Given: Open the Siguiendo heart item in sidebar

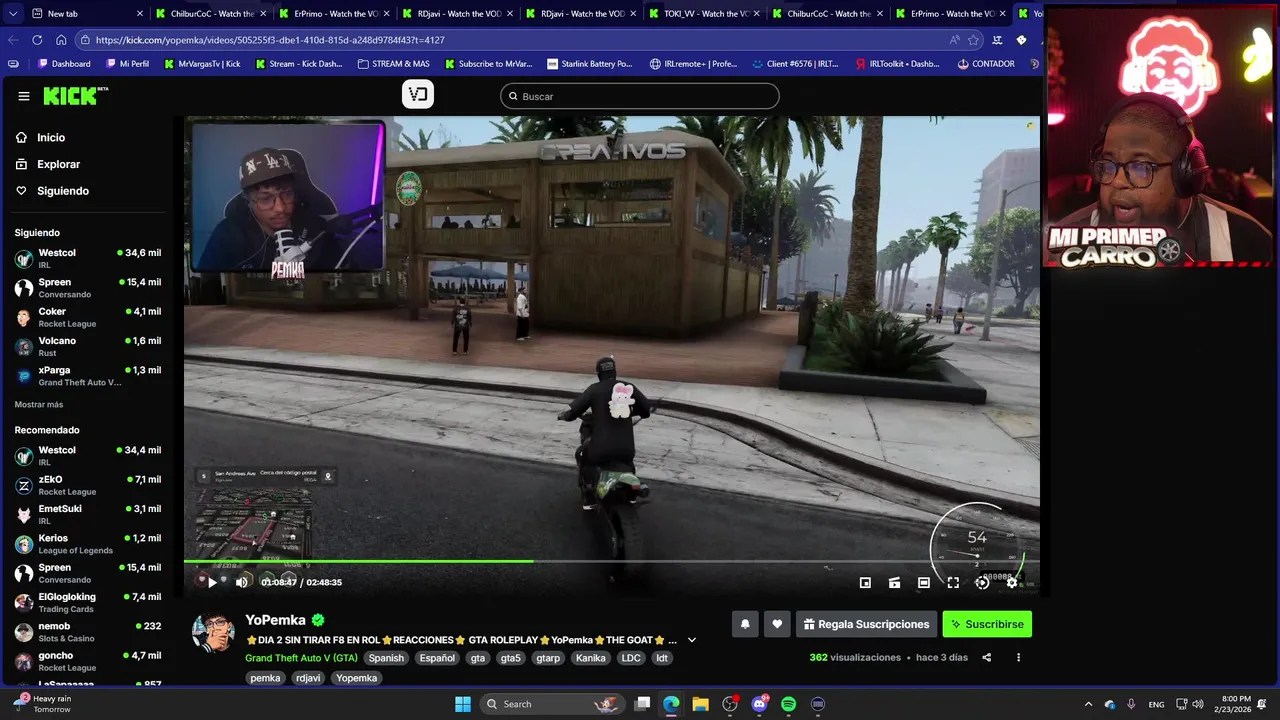Looking at the screenshot, I should pos(62,191).
